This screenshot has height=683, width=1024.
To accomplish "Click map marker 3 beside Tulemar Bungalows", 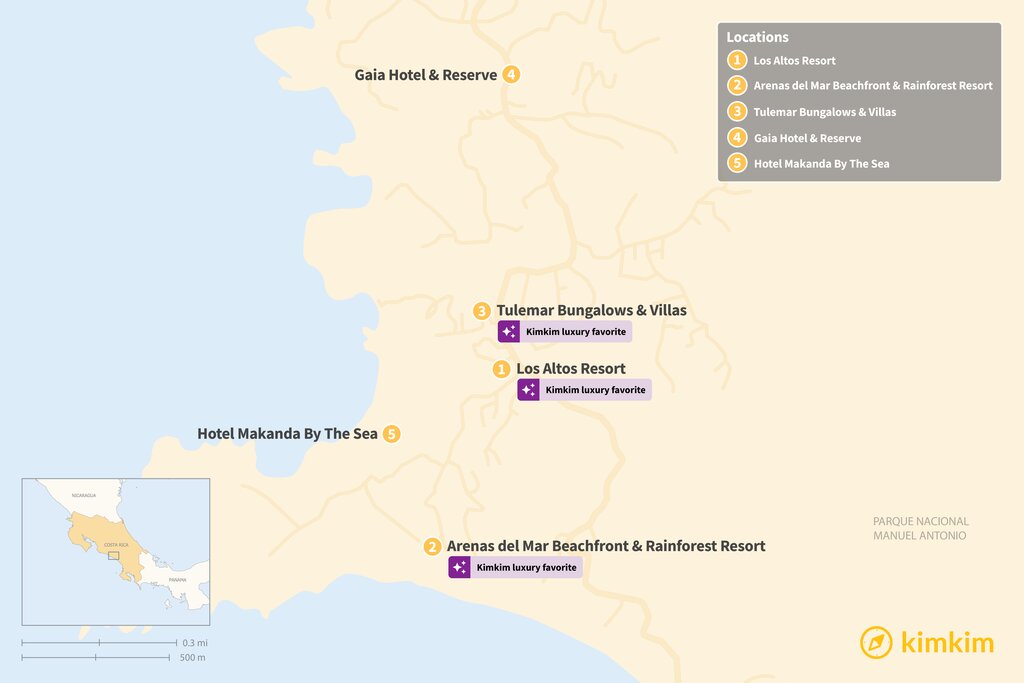I will coord(482,311).
